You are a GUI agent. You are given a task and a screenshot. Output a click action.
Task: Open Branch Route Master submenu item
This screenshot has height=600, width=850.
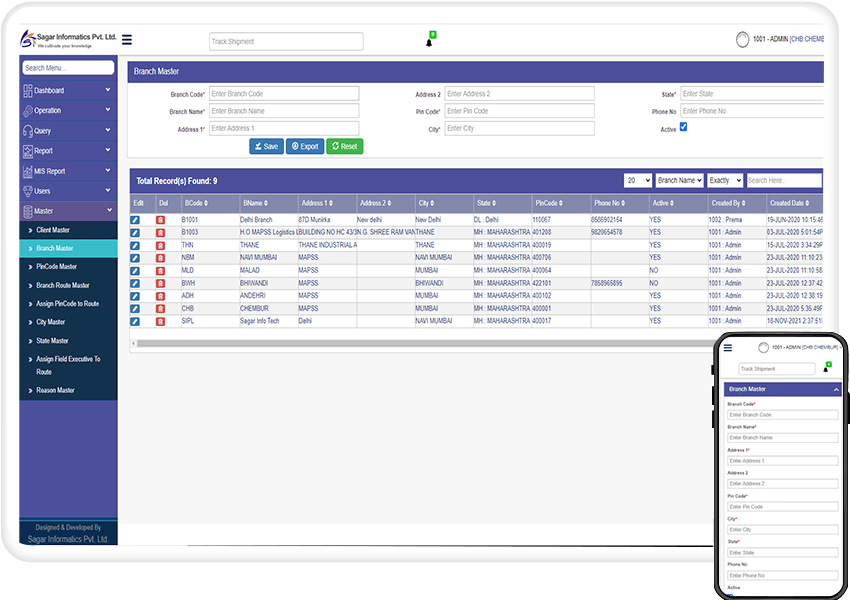click(x=68, y=285)
